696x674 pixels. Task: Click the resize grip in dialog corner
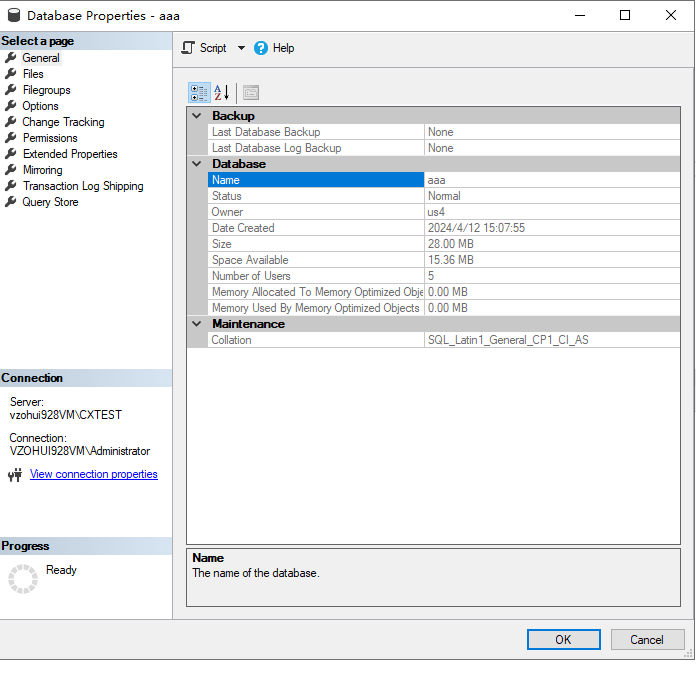[x=688, y=654]
